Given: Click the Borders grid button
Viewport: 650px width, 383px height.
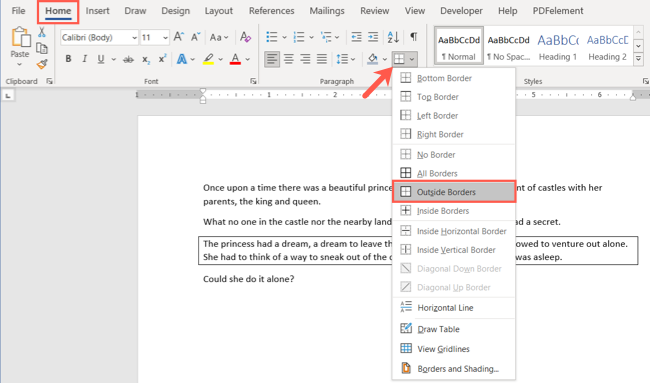Looking at the screenshot, I should tap(399, 59).
